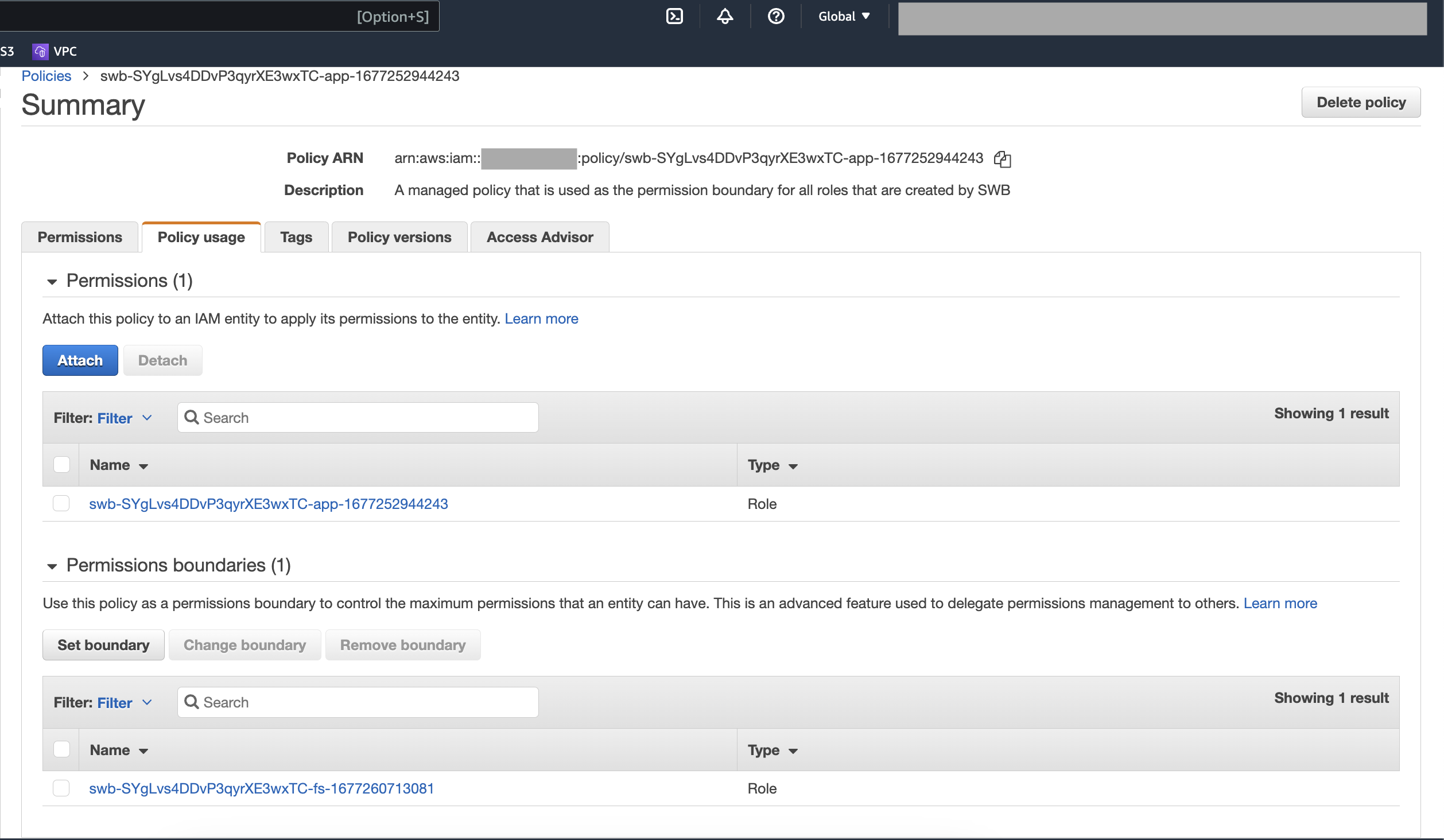Collapse the Permissions boundaries section
Screen dimensions: 1444x840
coord(52,566)
